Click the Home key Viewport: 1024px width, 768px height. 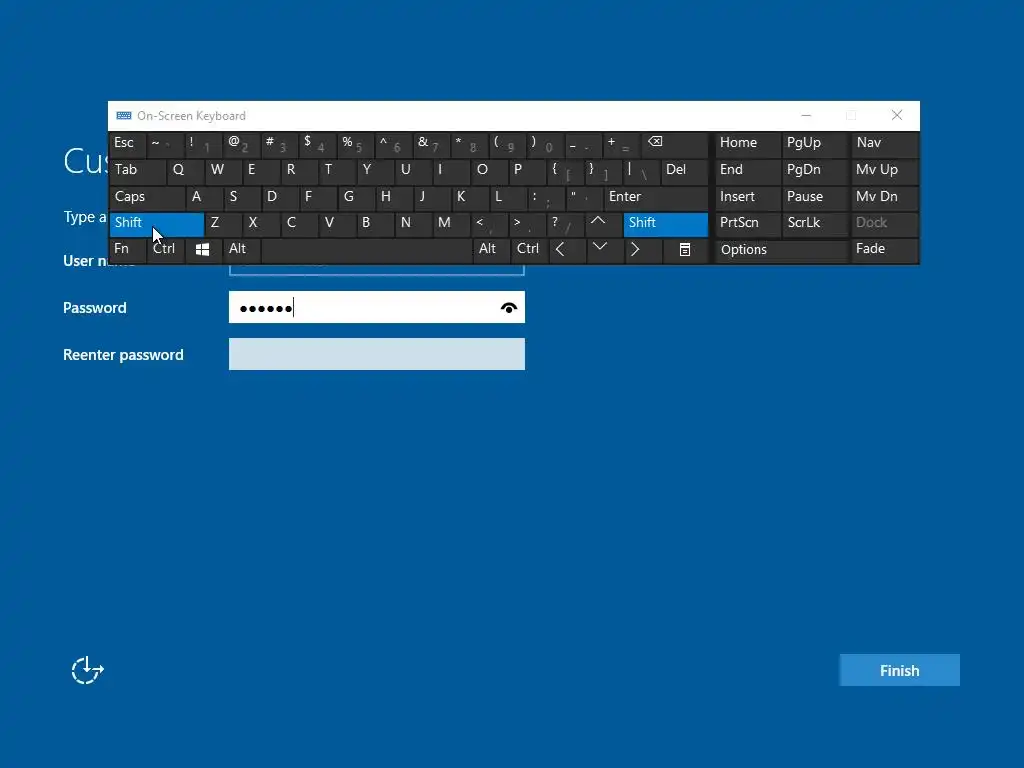click(748, 143)
